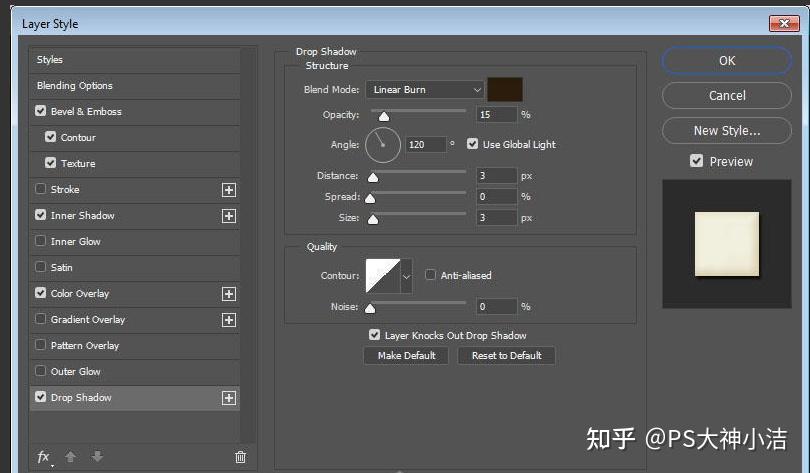The width and height of the screenshot is (810, 473).
Task: Disable the Inner Shadow checkbox
Action: [x=40, y=214]
